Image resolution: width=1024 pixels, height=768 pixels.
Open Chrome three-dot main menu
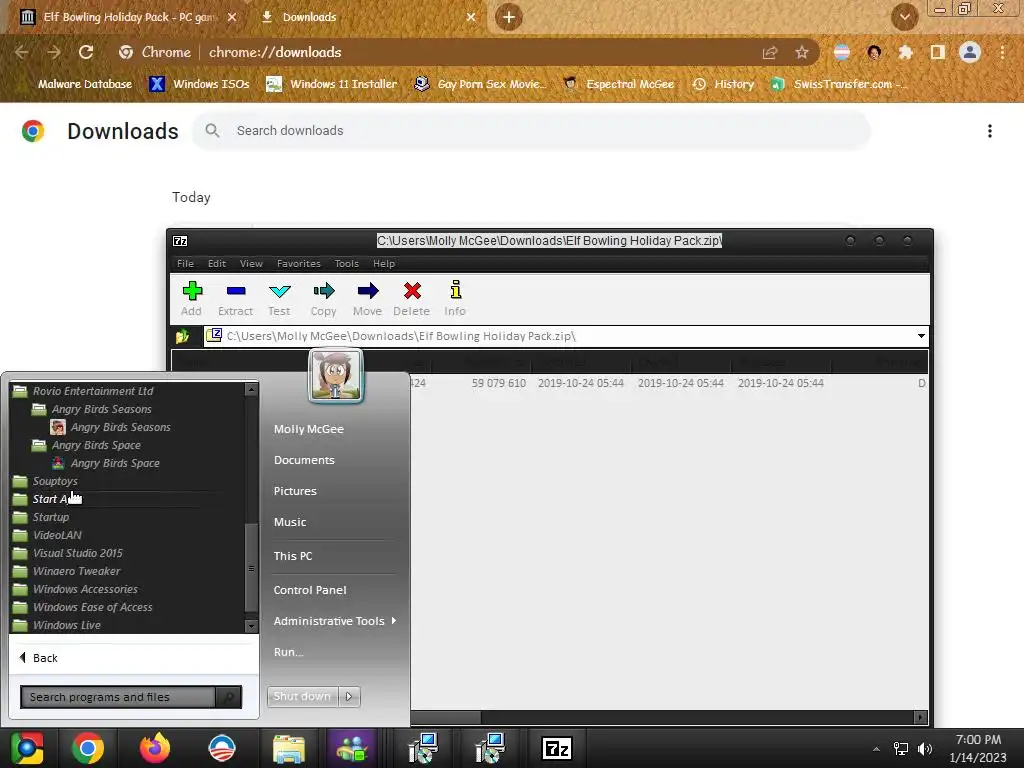(x=1002, y=52)
